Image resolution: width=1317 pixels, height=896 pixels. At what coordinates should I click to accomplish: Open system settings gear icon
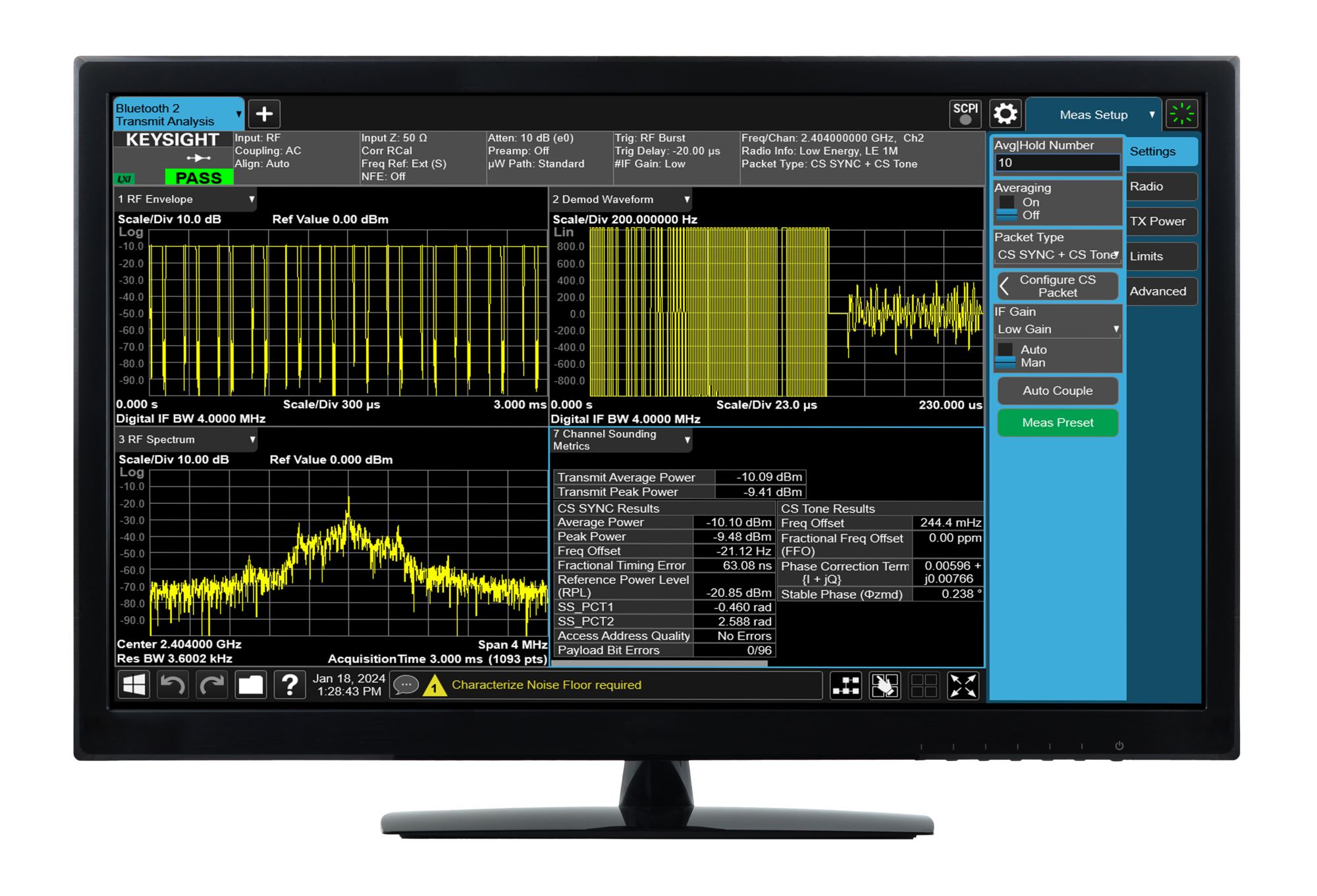coord(1005,114)
